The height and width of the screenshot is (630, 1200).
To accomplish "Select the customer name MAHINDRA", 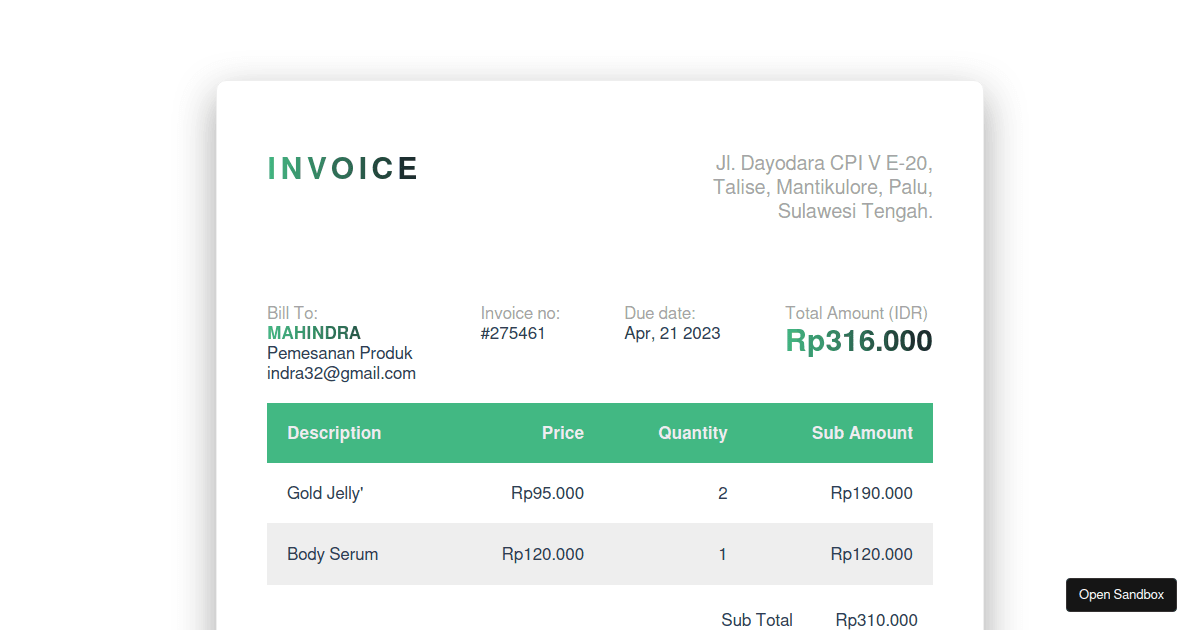I will (314, 333).
